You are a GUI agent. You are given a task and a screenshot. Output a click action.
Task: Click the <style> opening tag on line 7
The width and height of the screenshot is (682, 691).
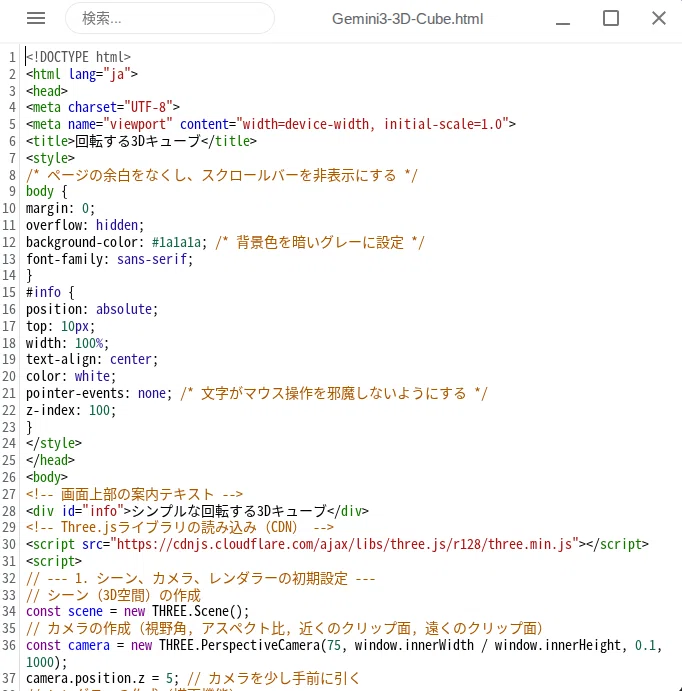coord(50,158)
